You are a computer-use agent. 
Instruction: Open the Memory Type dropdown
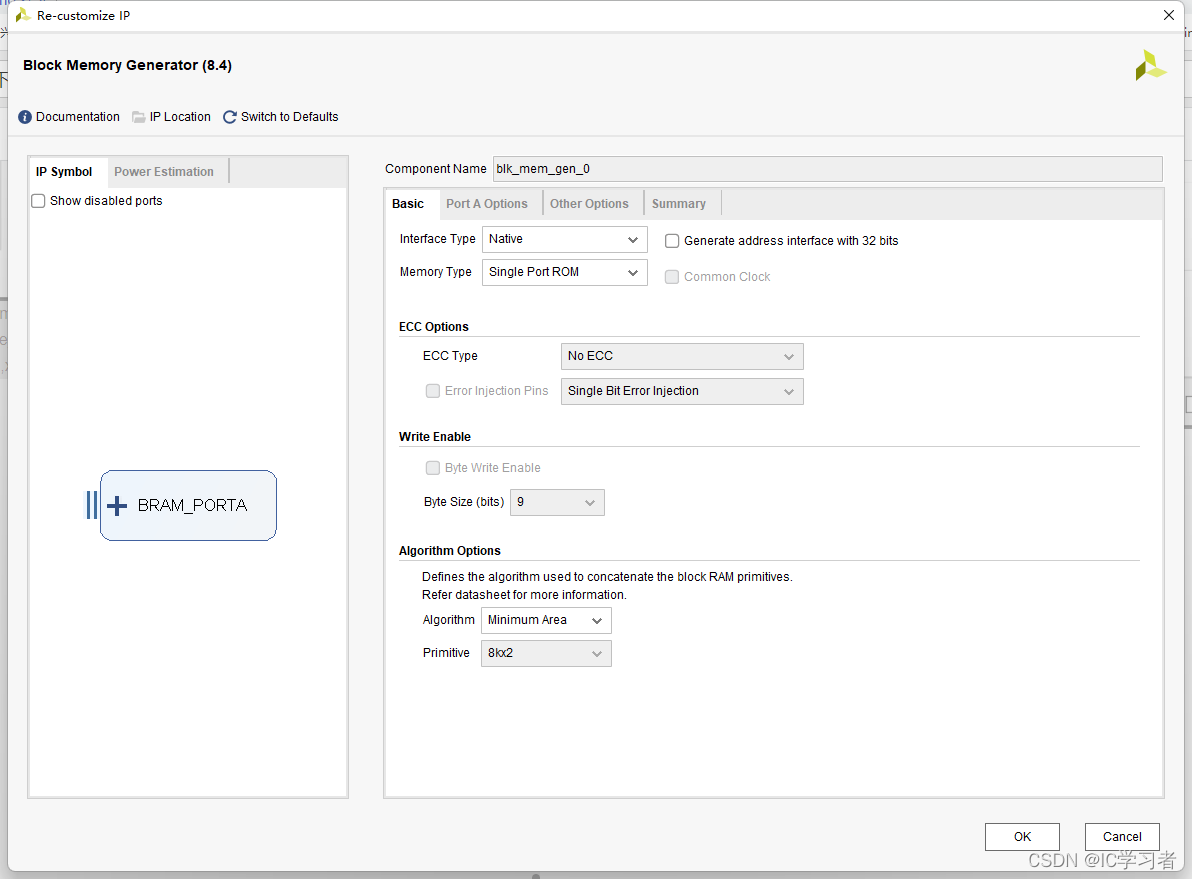click(565, 272)
